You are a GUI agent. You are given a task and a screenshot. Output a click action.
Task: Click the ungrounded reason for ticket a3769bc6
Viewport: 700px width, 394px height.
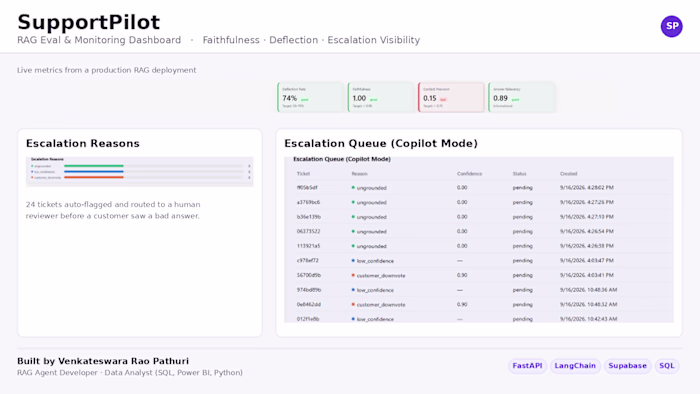pyautogui.click(x=369, y=203)
